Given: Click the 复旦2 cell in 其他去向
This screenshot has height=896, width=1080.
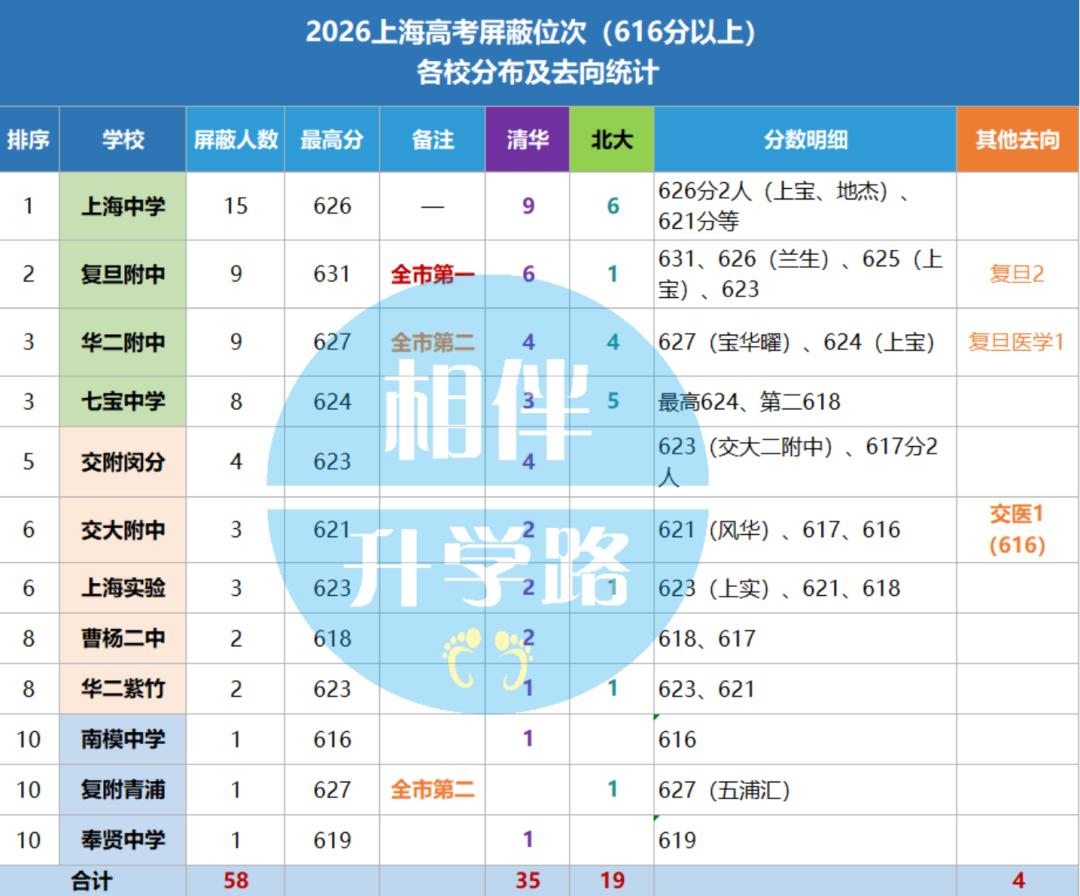Looking at the screenshot, I should (x=1017, y=274).
